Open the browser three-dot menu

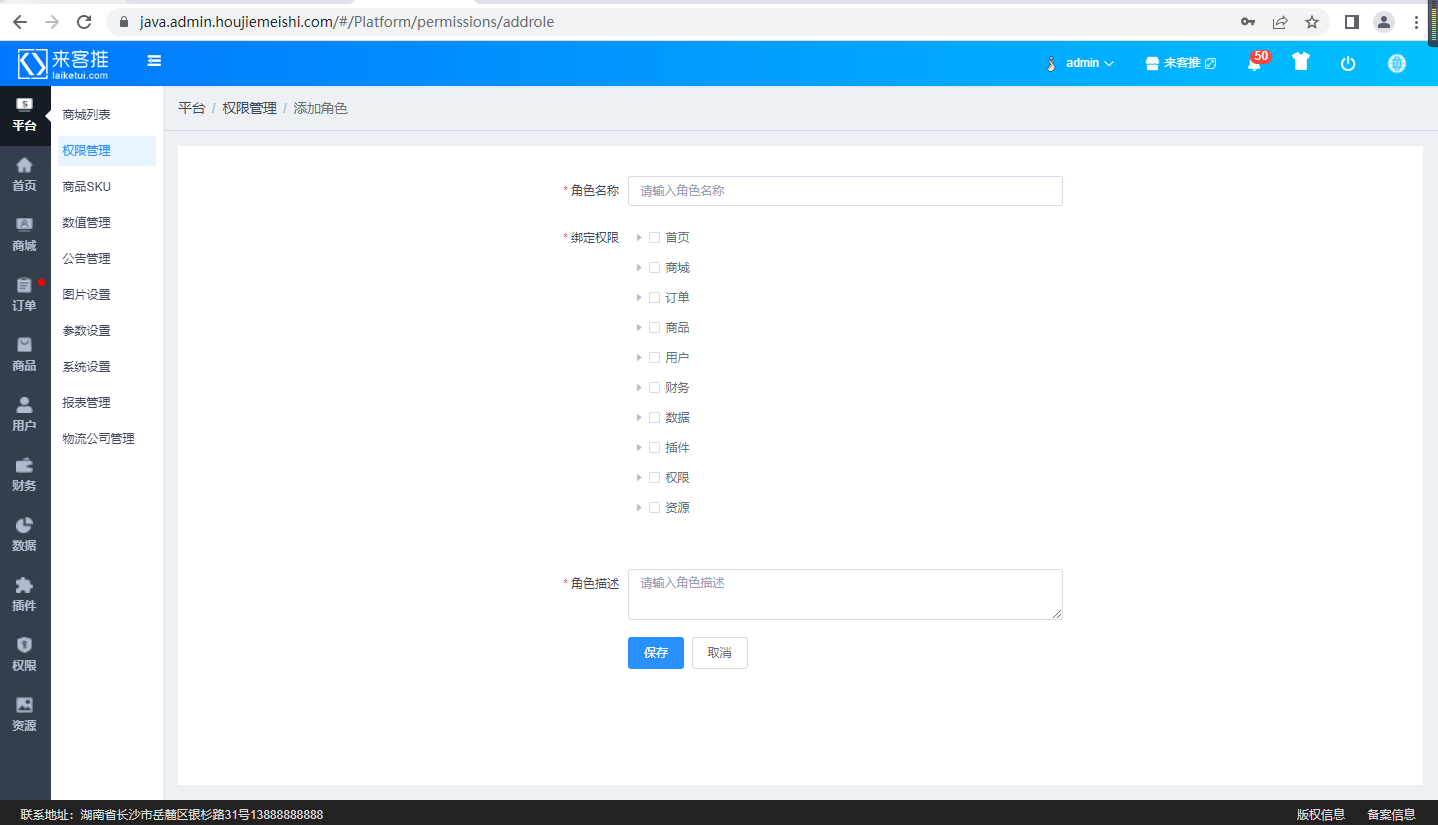click(1416, 21)
